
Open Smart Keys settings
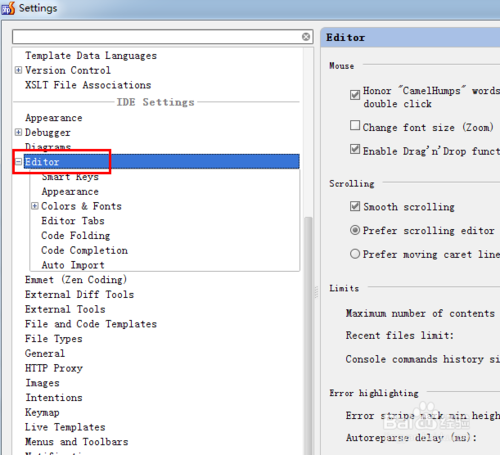pyautogui.click(x=70, y=177)
